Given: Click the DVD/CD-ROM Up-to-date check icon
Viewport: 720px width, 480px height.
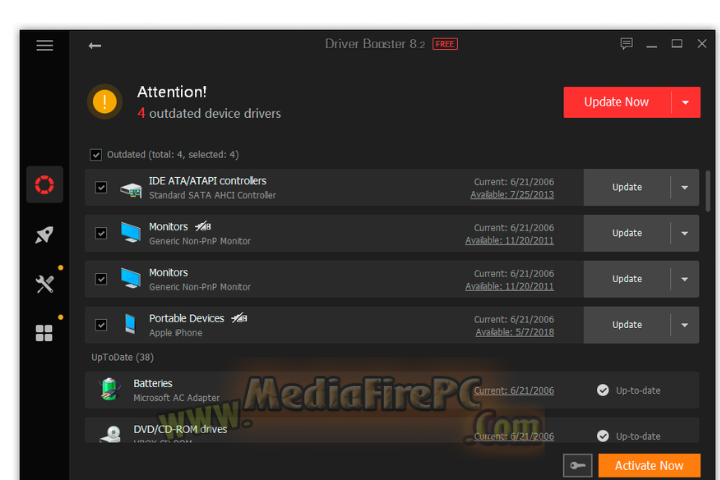Looking at the screenshot, I should click(602, 436).
